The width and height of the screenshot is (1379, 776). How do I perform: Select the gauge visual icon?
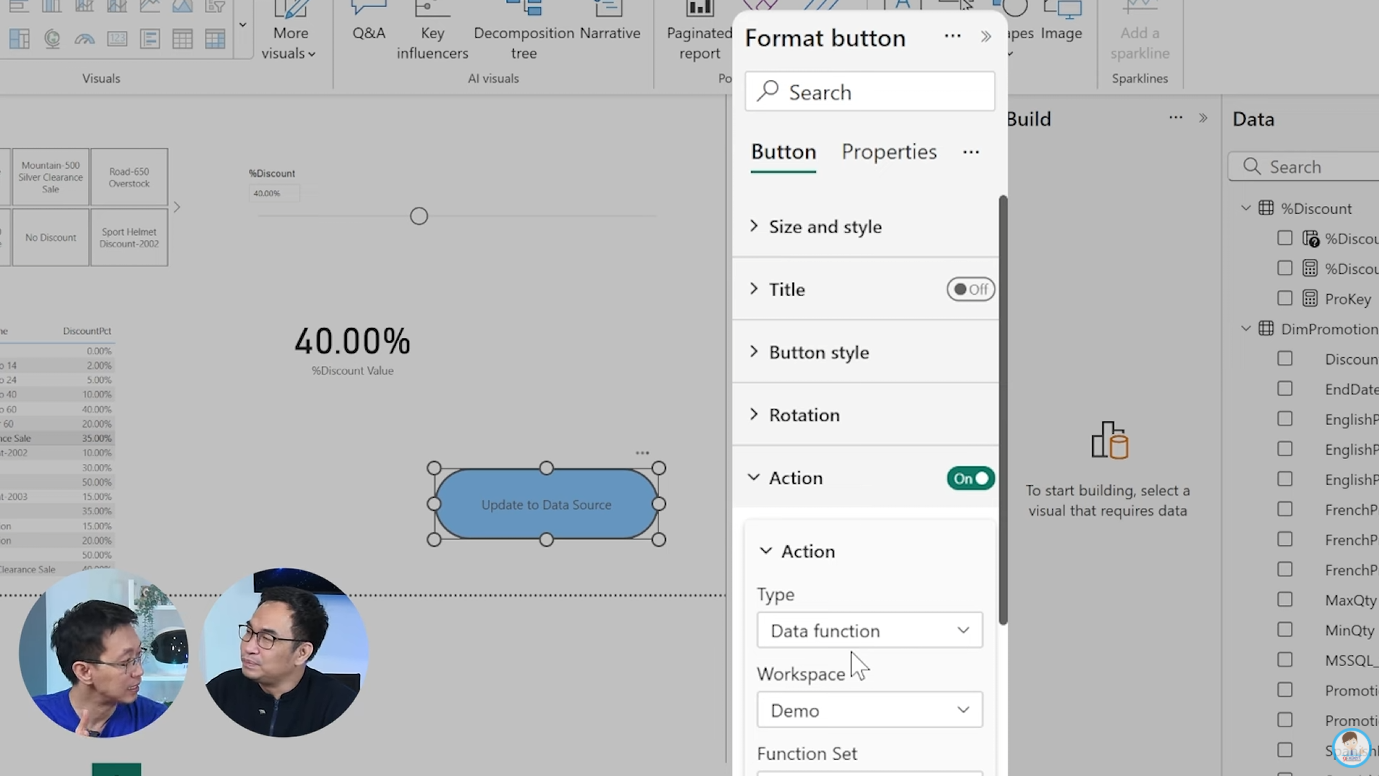tap(84, 38)
